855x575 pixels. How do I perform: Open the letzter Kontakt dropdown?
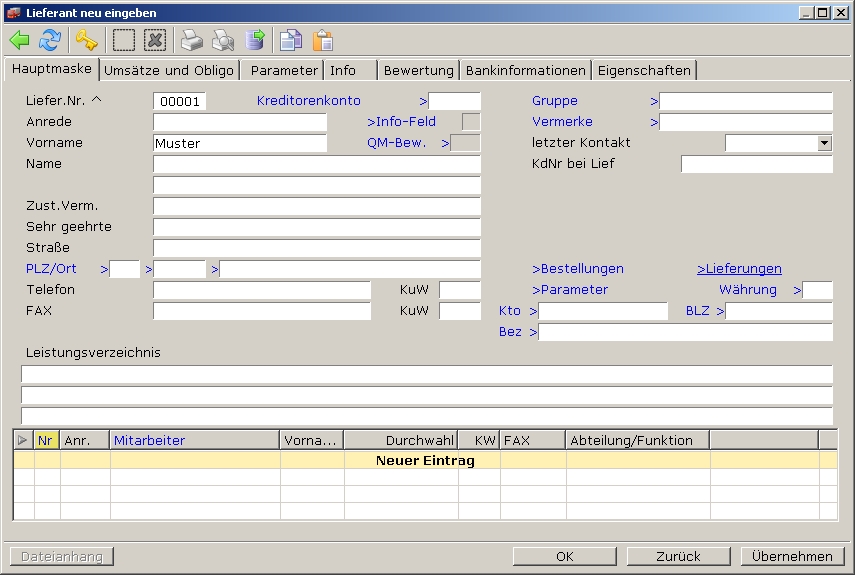(824, 143)
